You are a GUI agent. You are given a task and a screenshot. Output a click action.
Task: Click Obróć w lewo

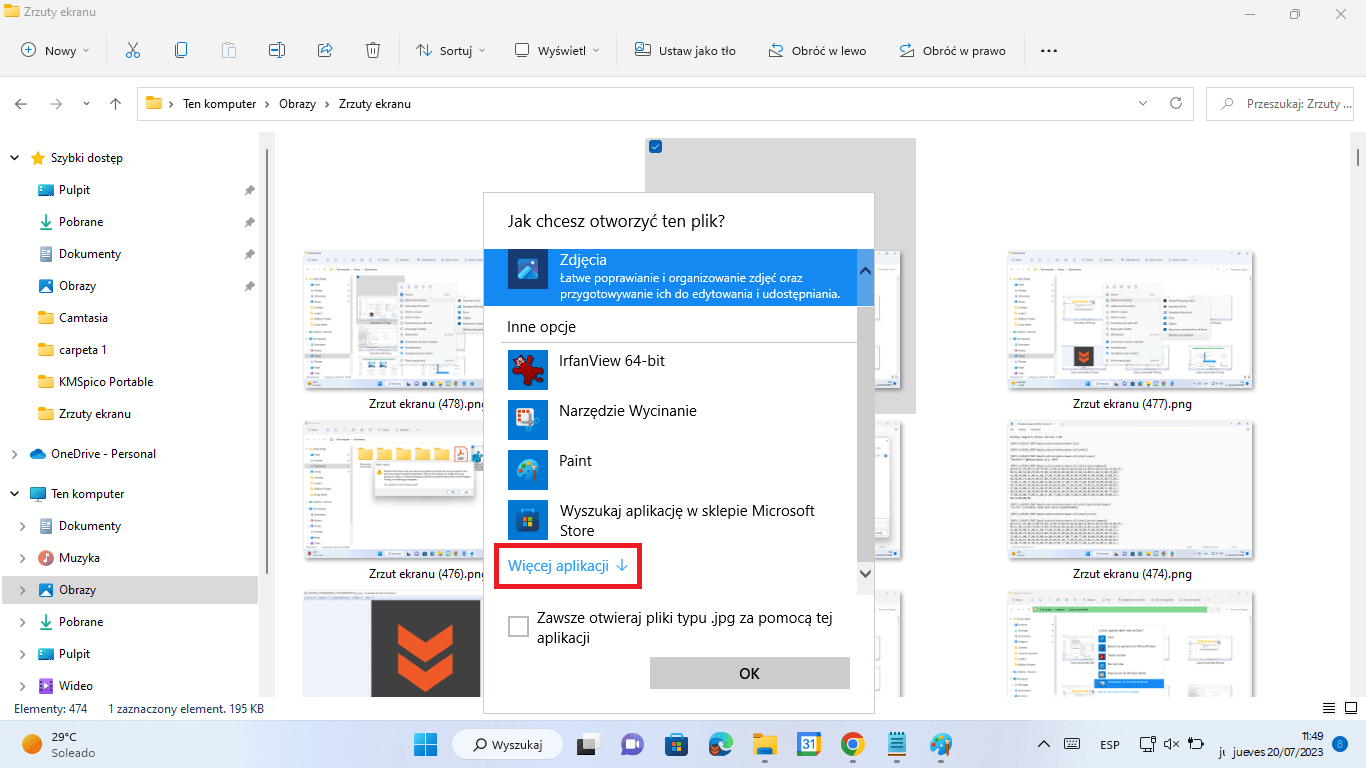(x=816, y=50)
